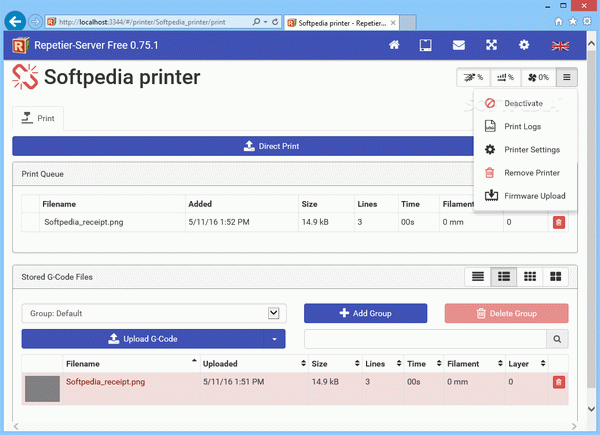Click scrollbar up arrow

(592, 43)
